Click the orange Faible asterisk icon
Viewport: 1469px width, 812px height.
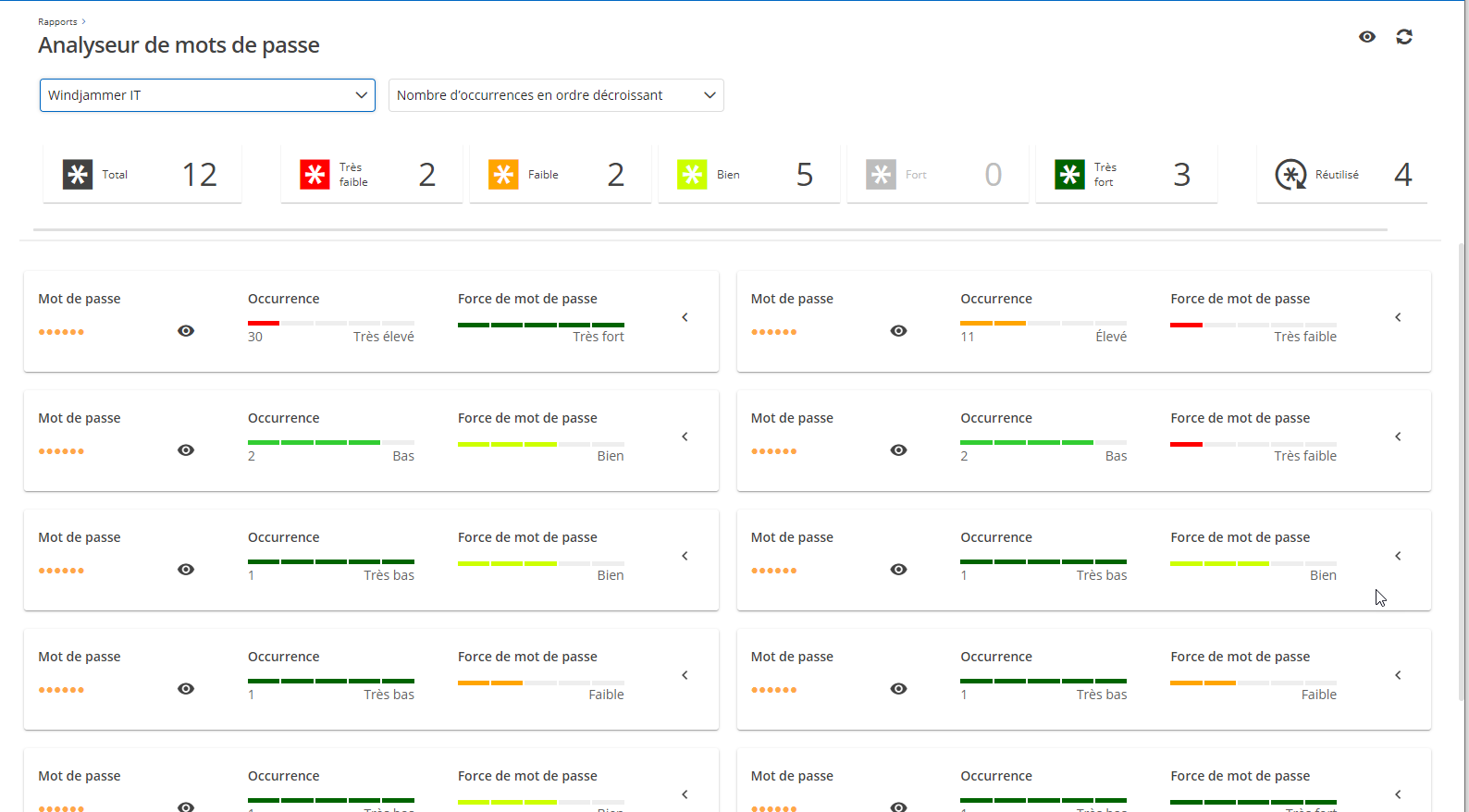[x=503, y=175]
